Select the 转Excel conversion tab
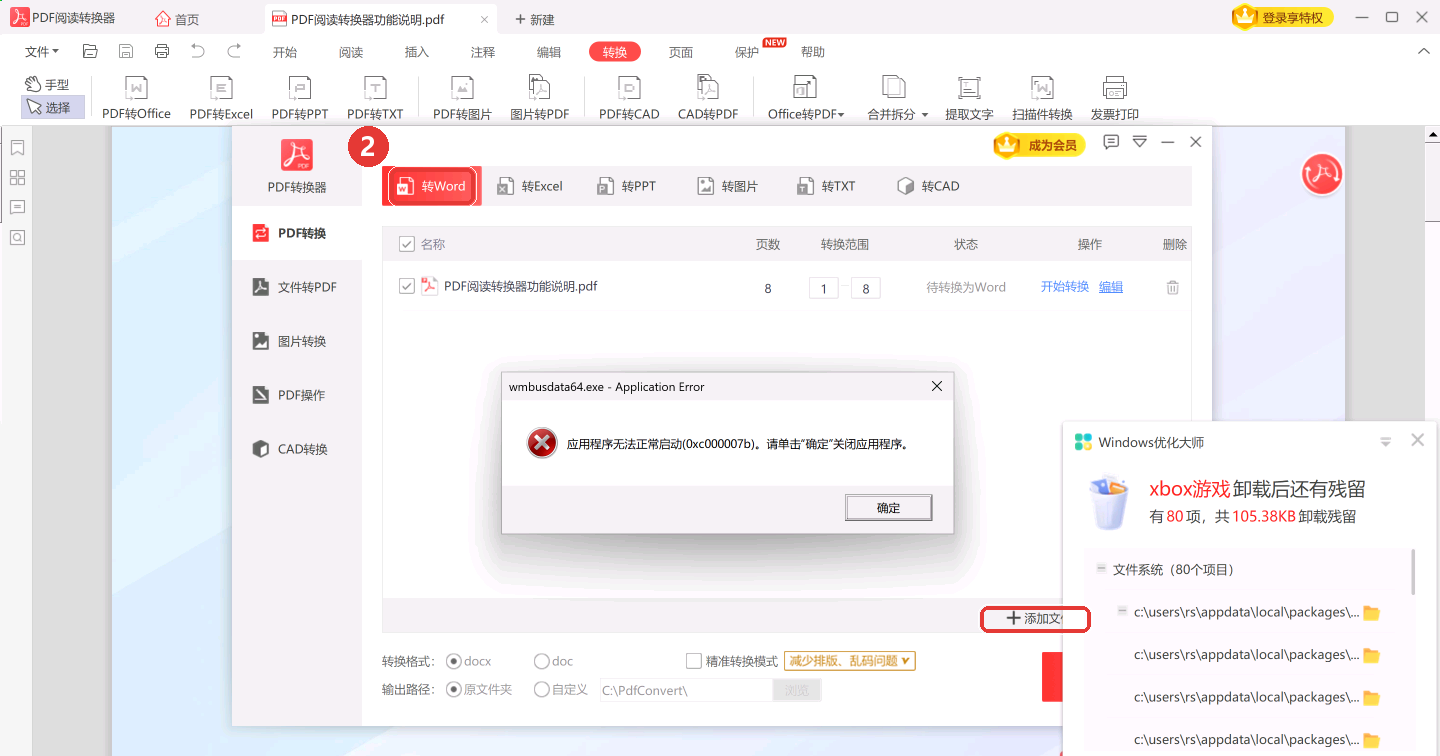The height and width of the screenshot is (756, 1440). (x=530, y=186)
